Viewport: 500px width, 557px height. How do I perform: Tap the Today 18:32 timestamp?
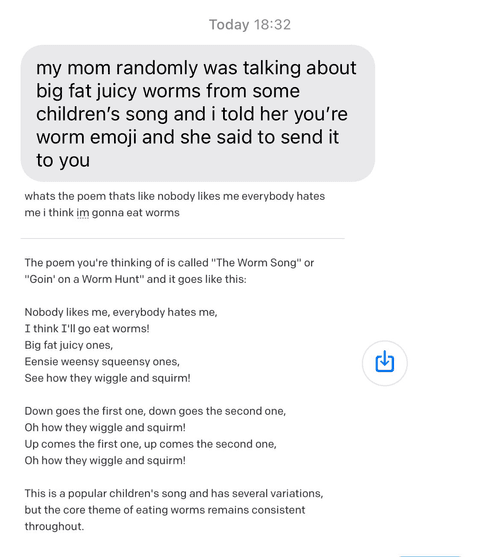coord(250,25)
